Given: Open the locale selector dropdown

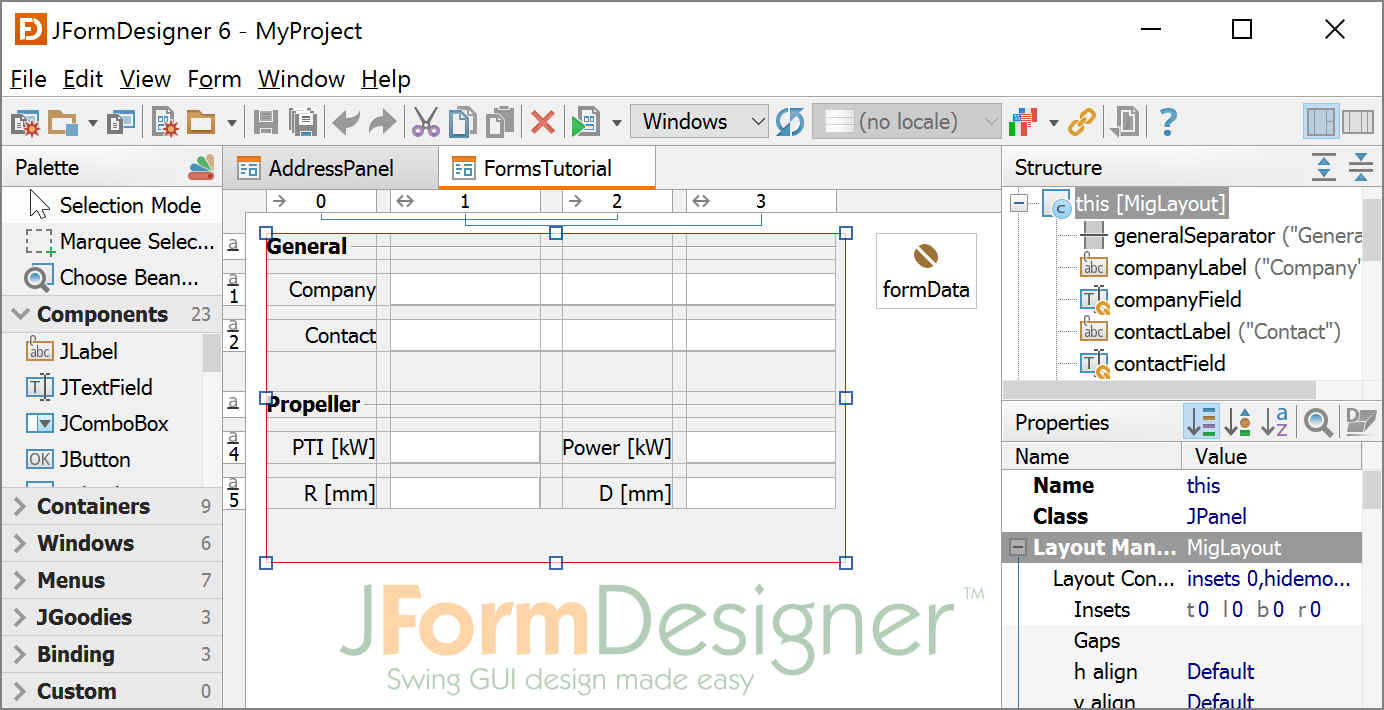Looking at the screenshot, I should (x=906, y=121).
